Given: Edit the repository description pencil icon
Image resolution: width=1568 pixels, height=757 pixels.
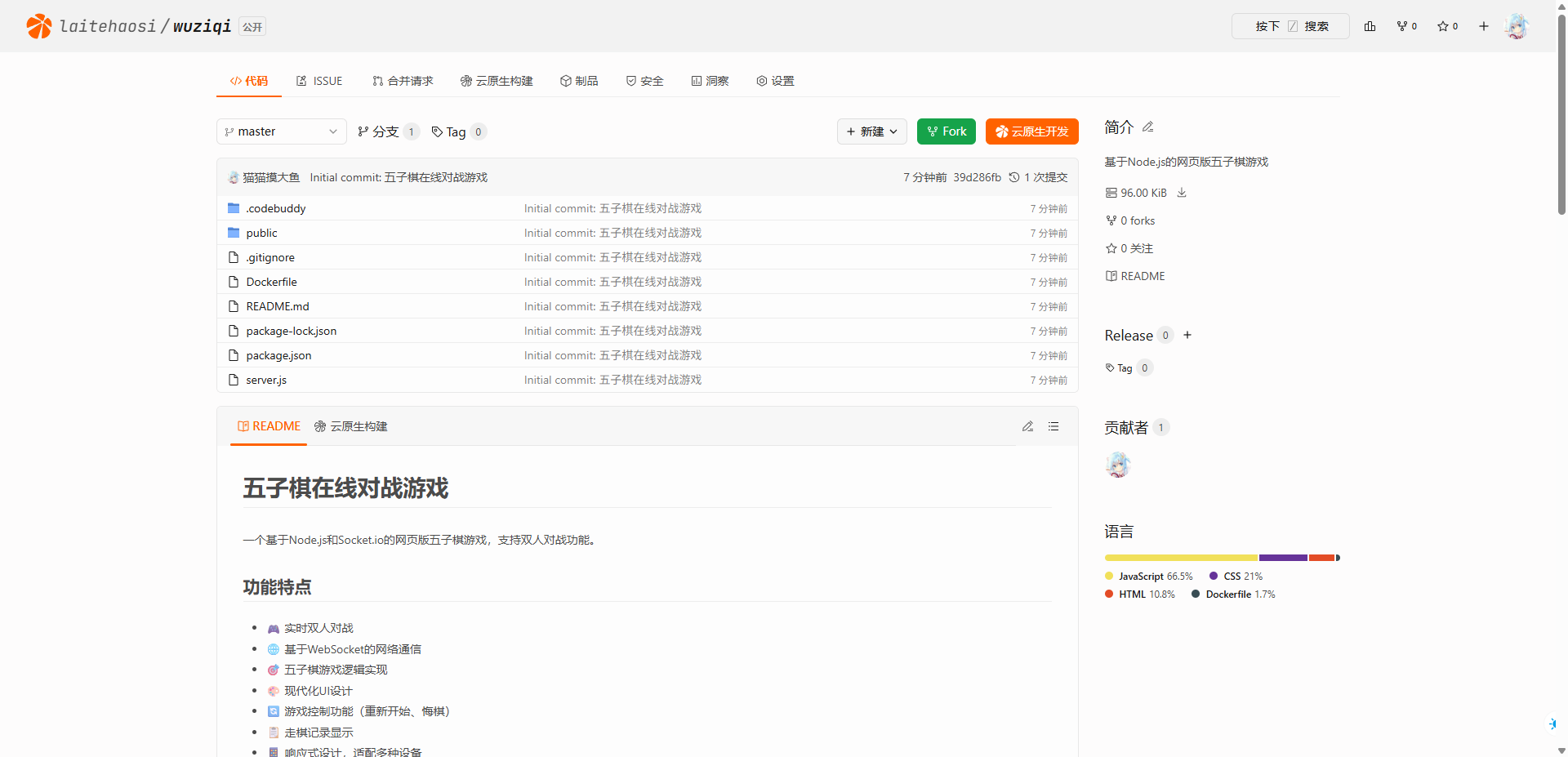Looking at the screenshot, I should click(x=1147, y=127).
